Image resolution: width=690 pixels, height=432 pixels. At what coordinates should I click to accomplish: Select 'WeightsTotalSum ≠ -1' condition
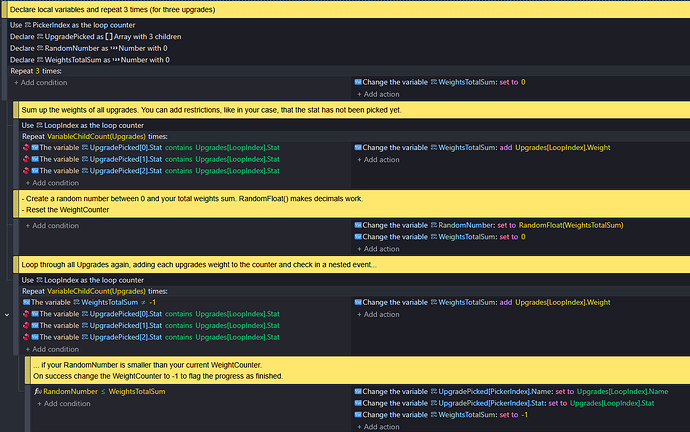[89, 302]
